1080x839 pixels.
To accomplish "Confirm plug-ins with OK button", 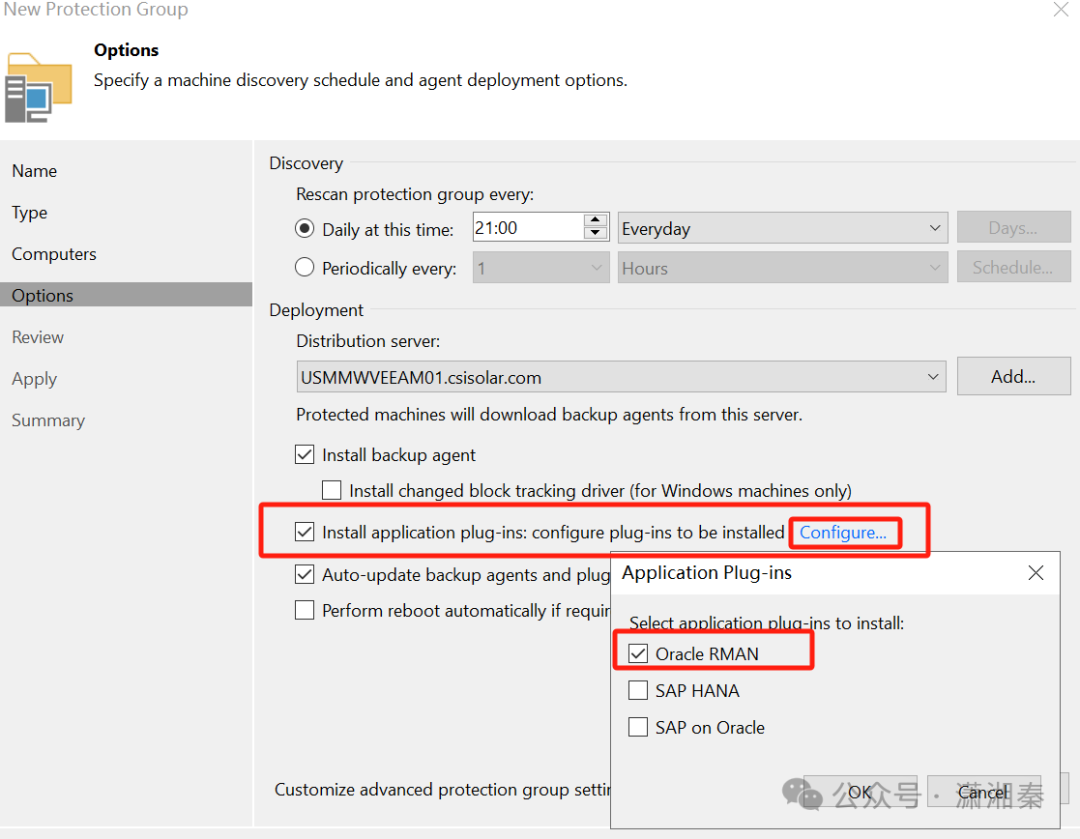I will 860,792.
